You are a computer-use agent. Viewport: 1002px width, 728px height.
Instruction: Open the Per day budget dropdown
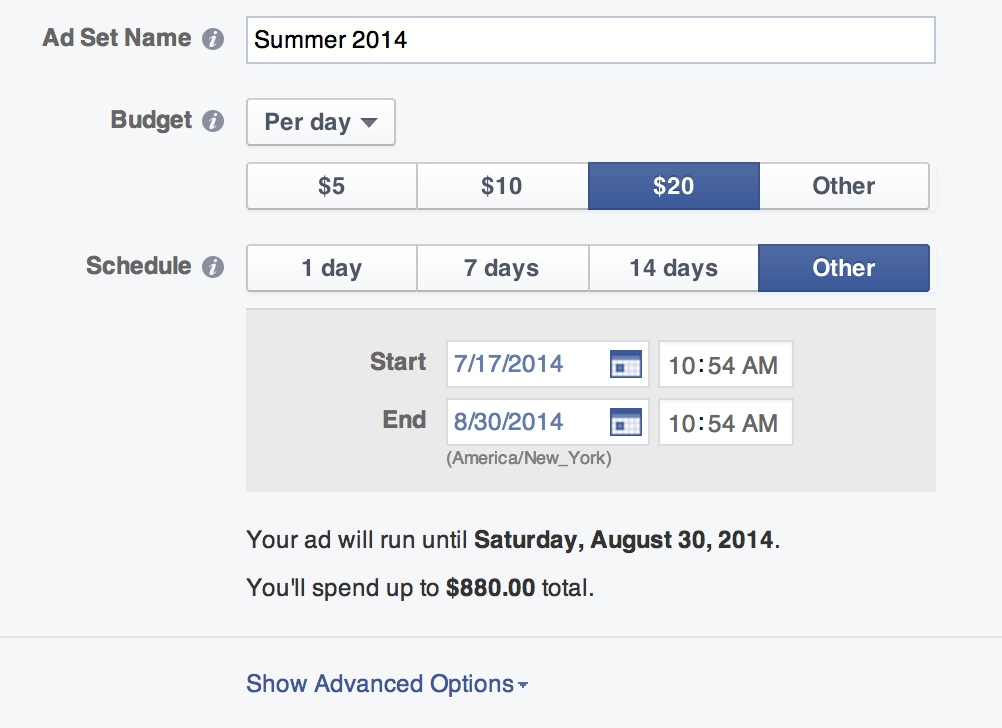321,122
